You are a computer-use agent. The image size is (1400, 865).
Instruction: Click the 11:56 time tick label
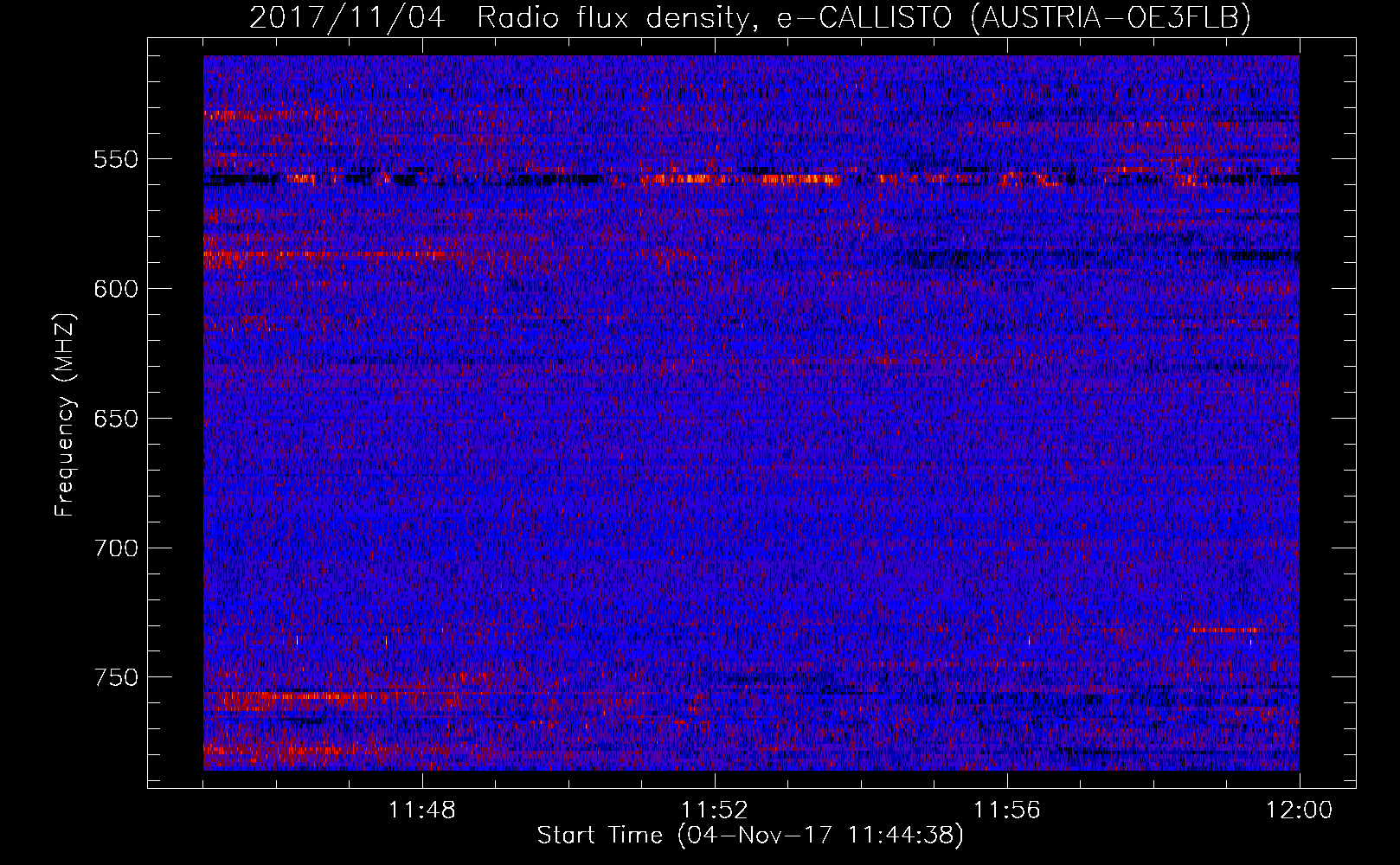tap(1007, 811)
